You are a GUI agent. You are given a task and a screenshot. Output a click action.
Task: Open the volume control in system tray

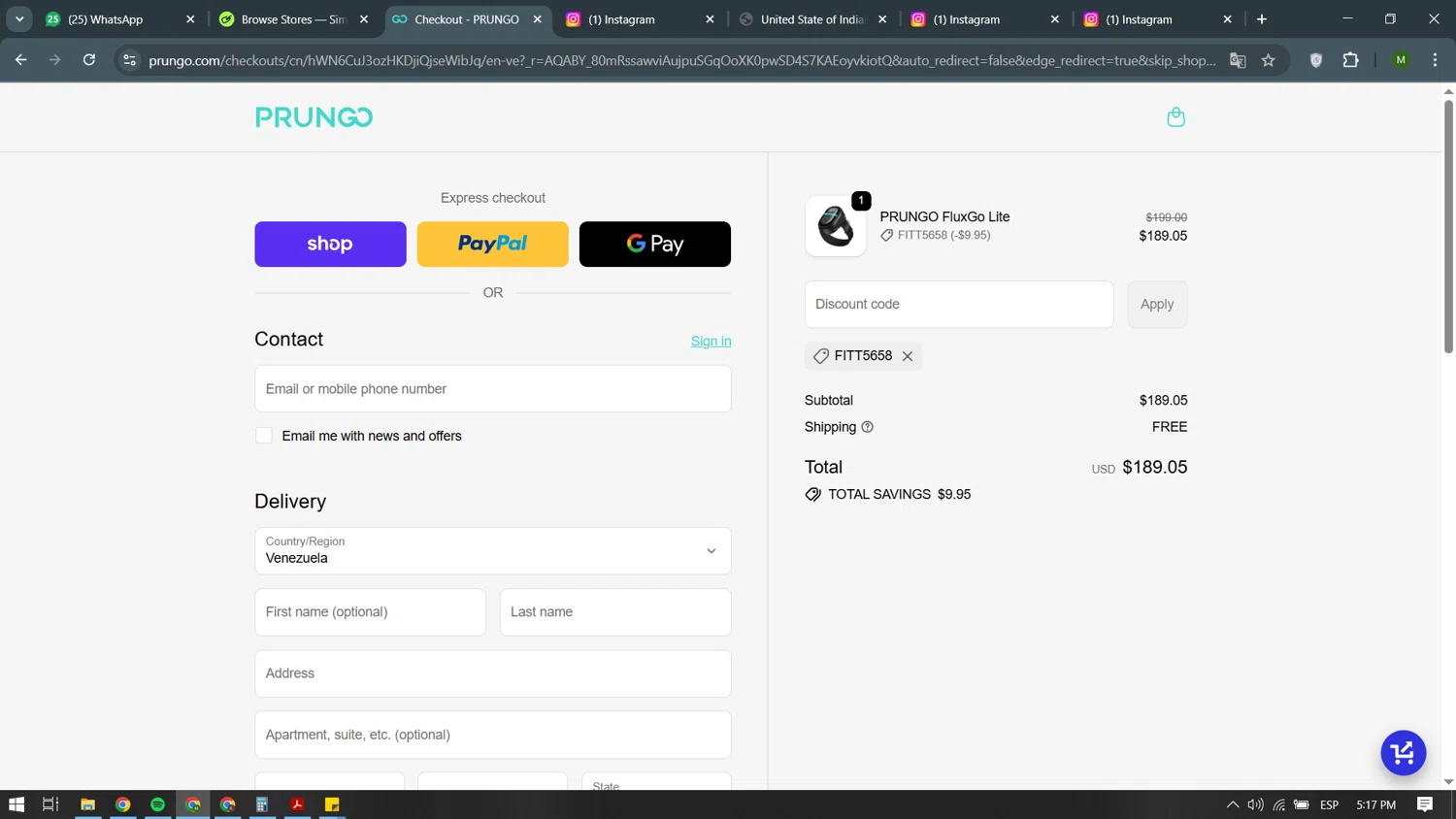[1255, 804]
